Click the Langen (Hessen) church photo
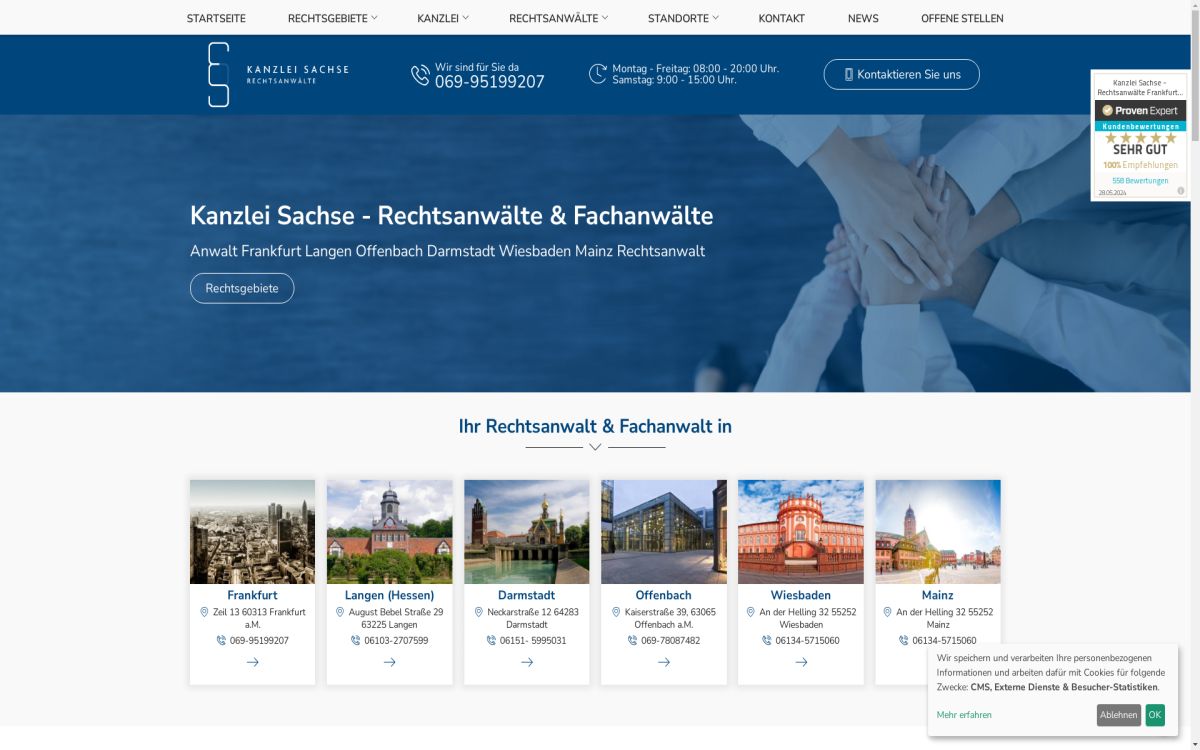This screenshot has height=750, width=1200. (389, 531)
